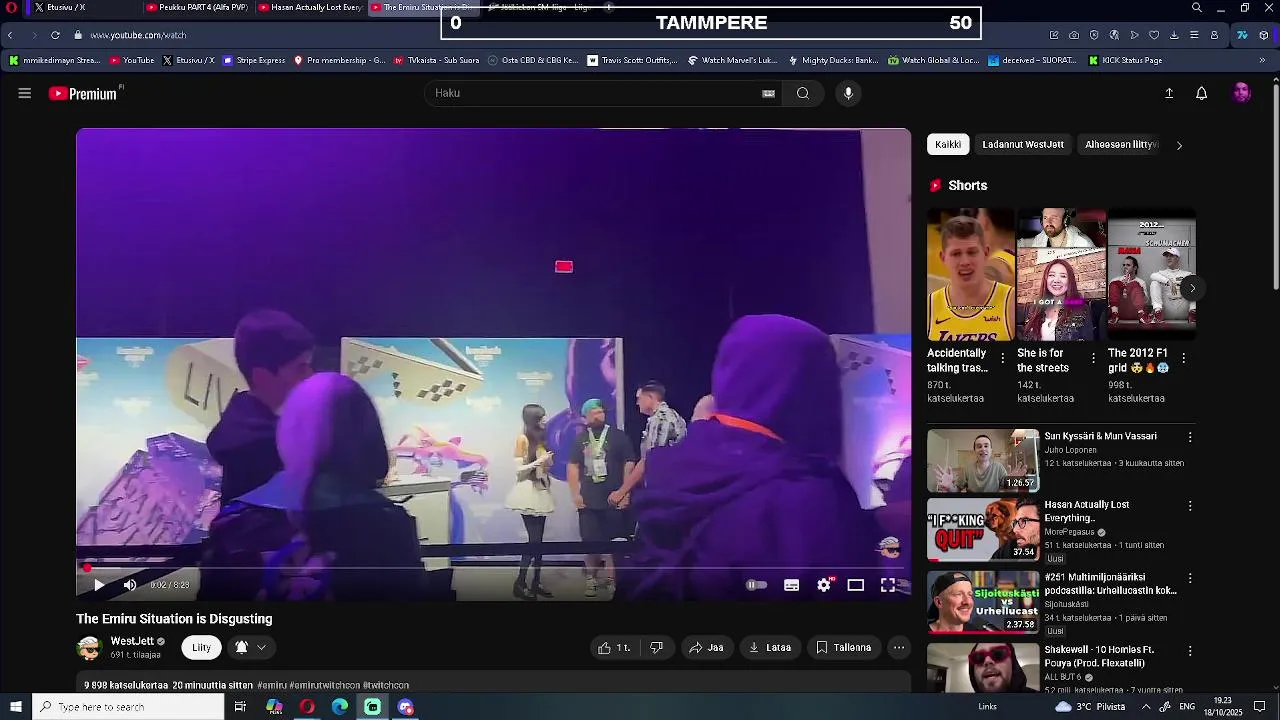Open options for Accidentally talking trash Short

click(1003, 358)
